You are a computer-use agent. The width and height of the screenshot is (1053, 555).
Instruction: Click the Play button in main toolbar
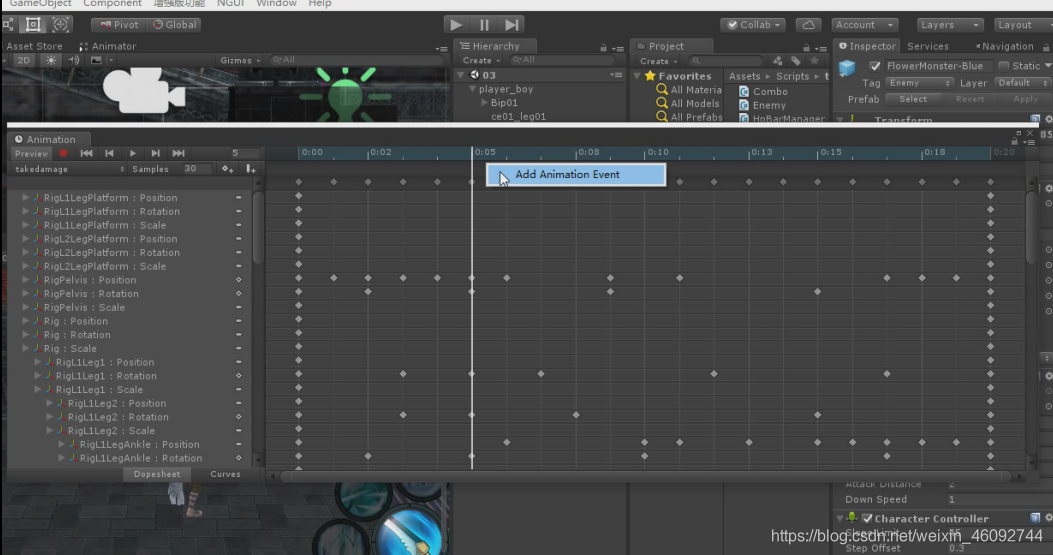(456, 25)
